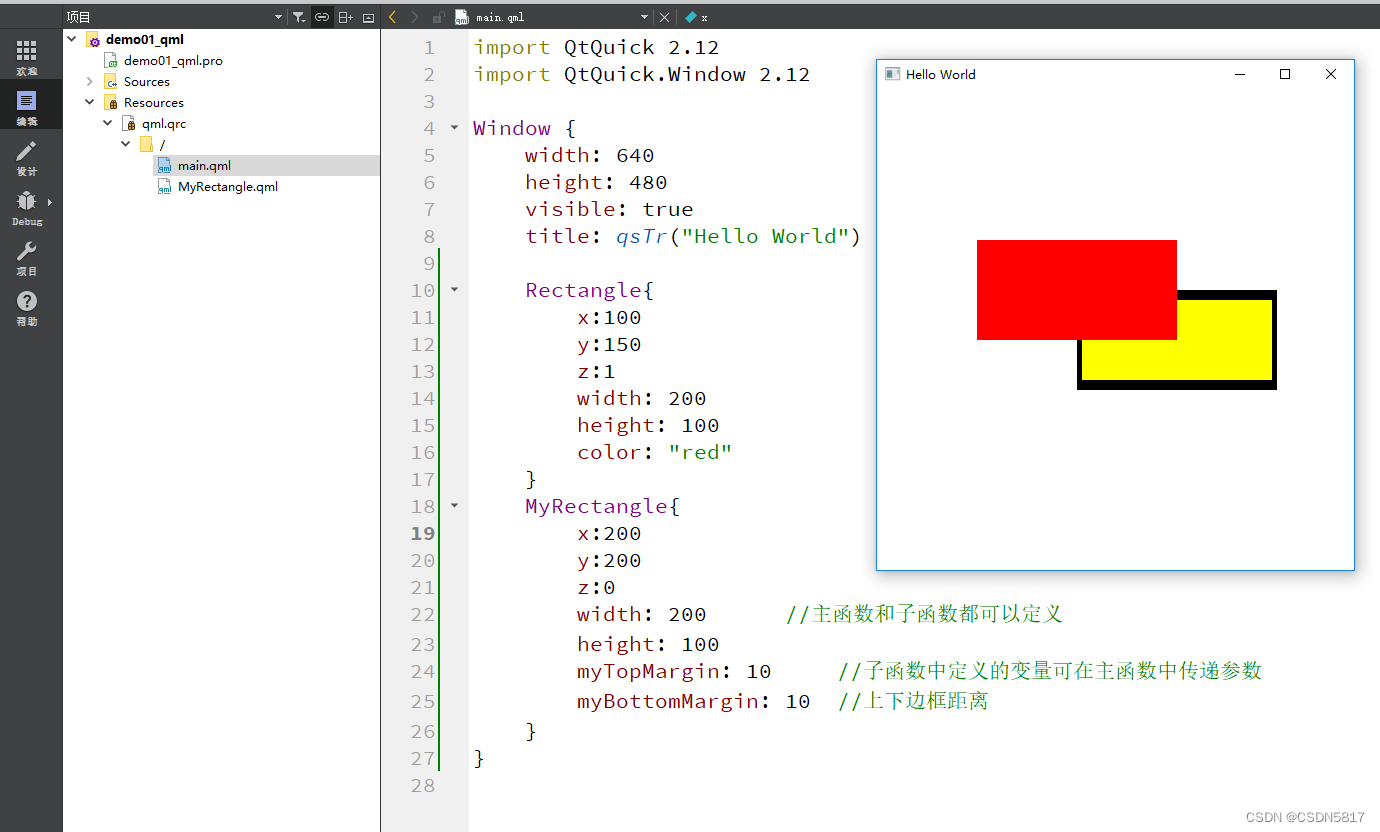1380x832 pixels.
Task: Go forward with the gray arrow
Action: [415, 17]
